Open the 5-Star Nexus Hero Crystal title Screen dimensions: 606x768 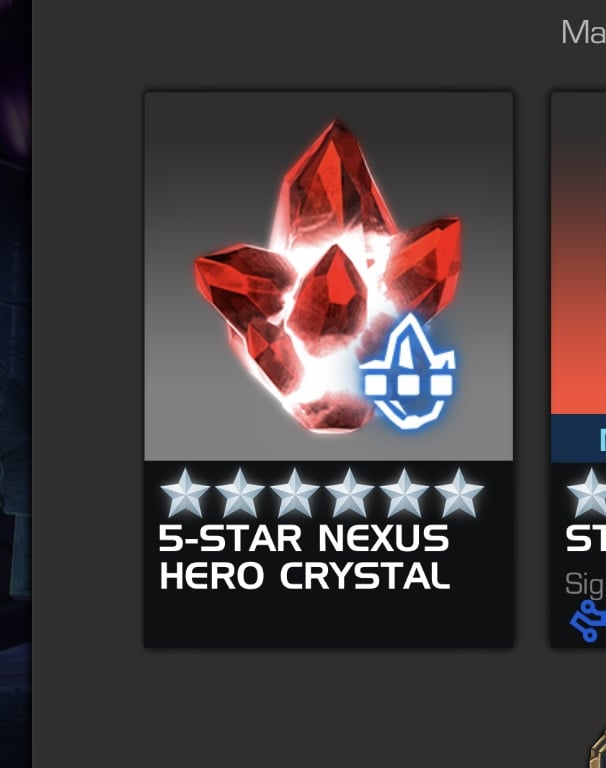pos(304,557)
